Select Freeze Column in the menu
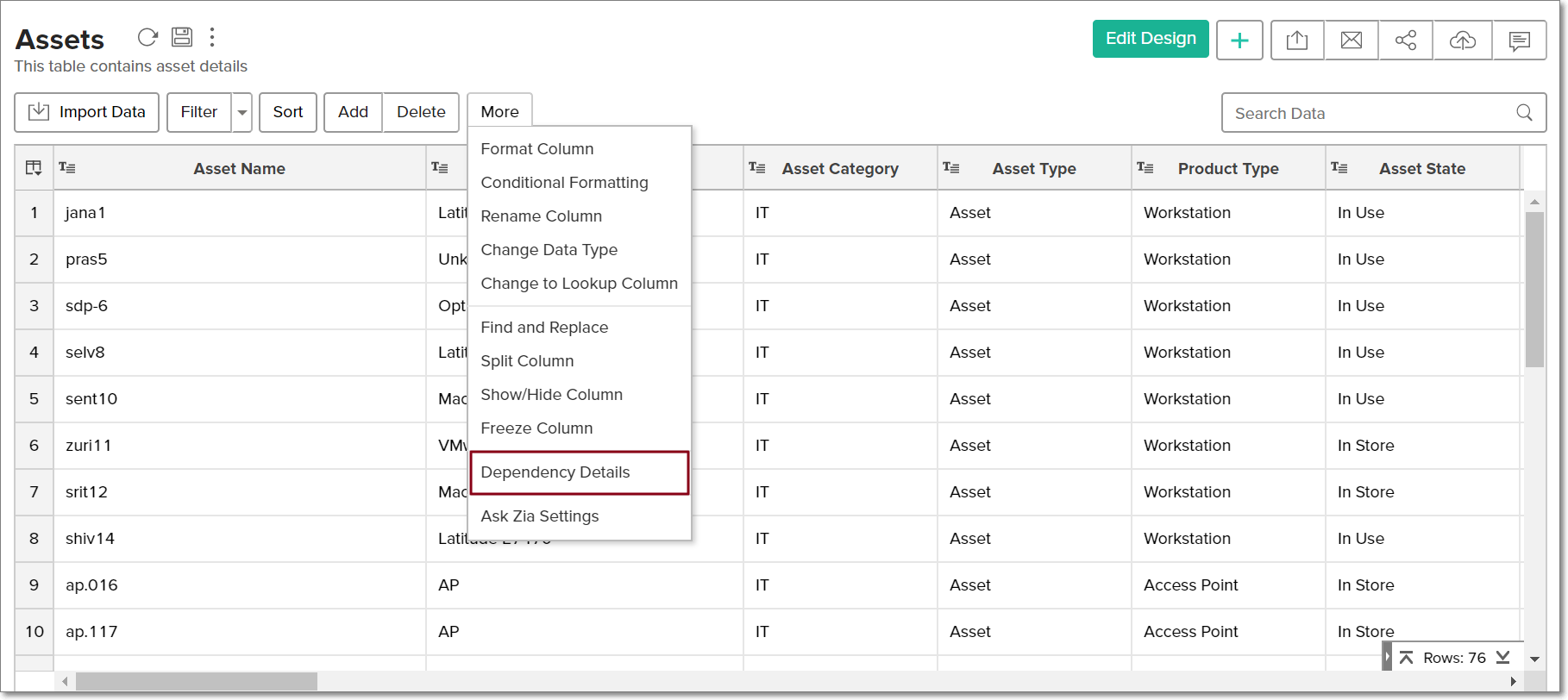This screenshot has width=1568, height=700. pyautogui.click(x=536, y=428)
